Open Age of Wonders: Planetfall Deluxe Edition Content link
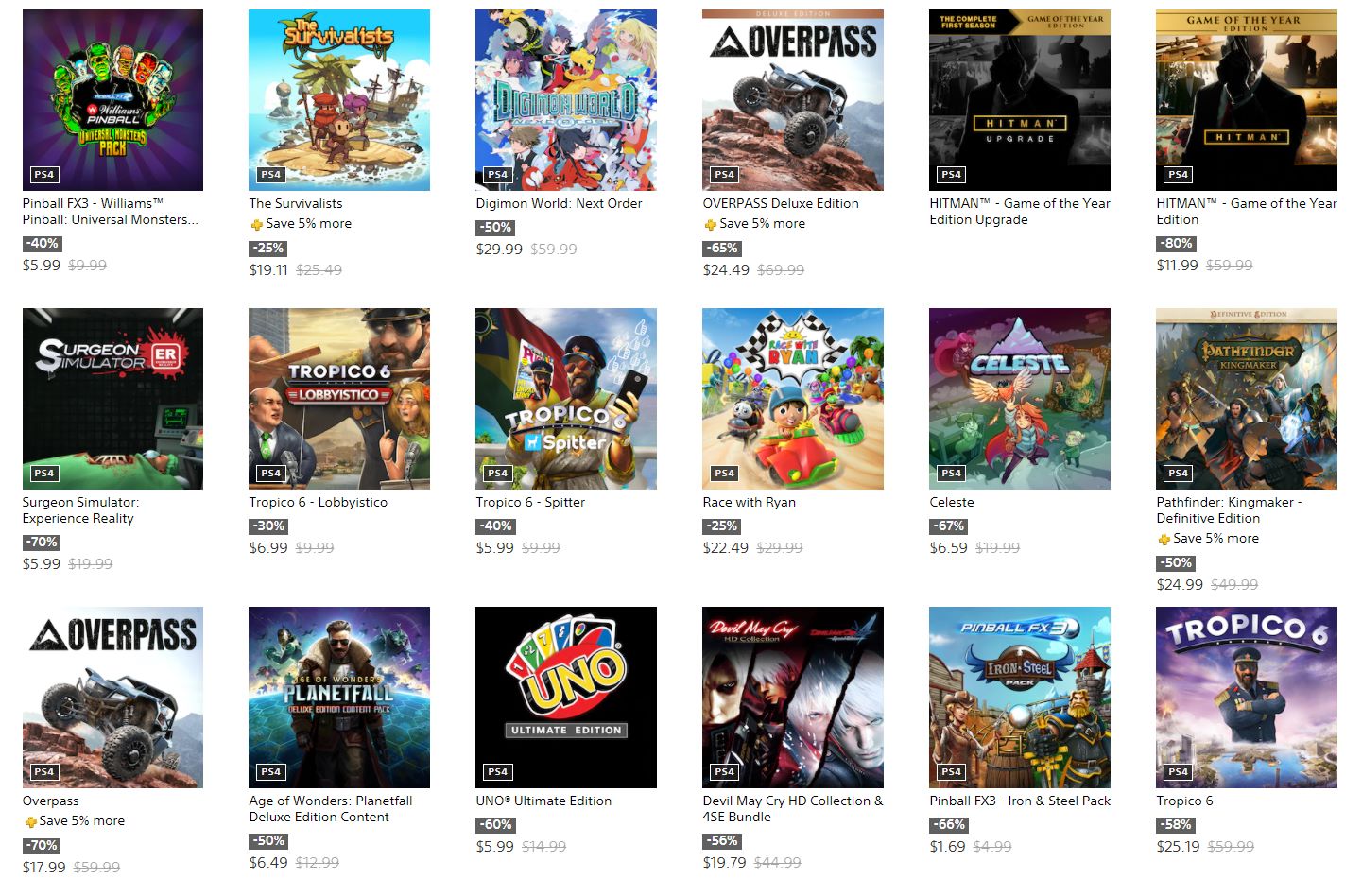 (331, 809)
